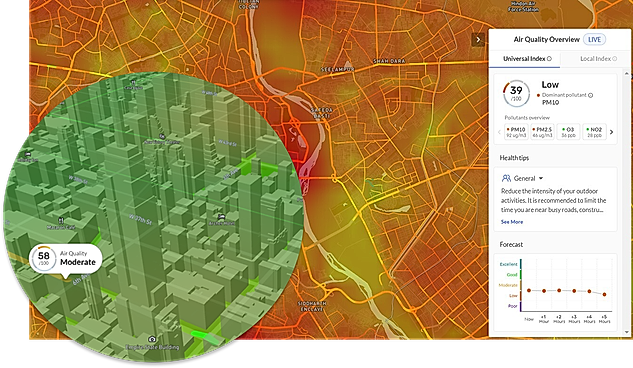Collapse the Air Quality Overview panel chevron
The width and height of the screenshot is (633, 368).
478,40
